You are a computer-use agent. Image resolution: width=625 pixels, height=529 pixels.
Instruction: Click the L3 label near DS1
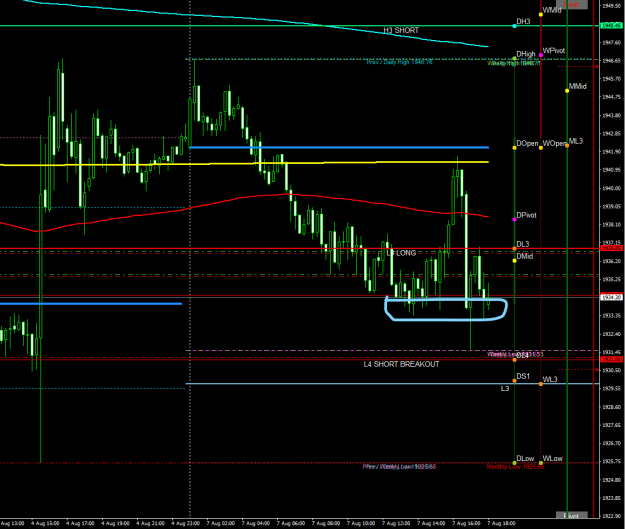(x=505, y=388)
